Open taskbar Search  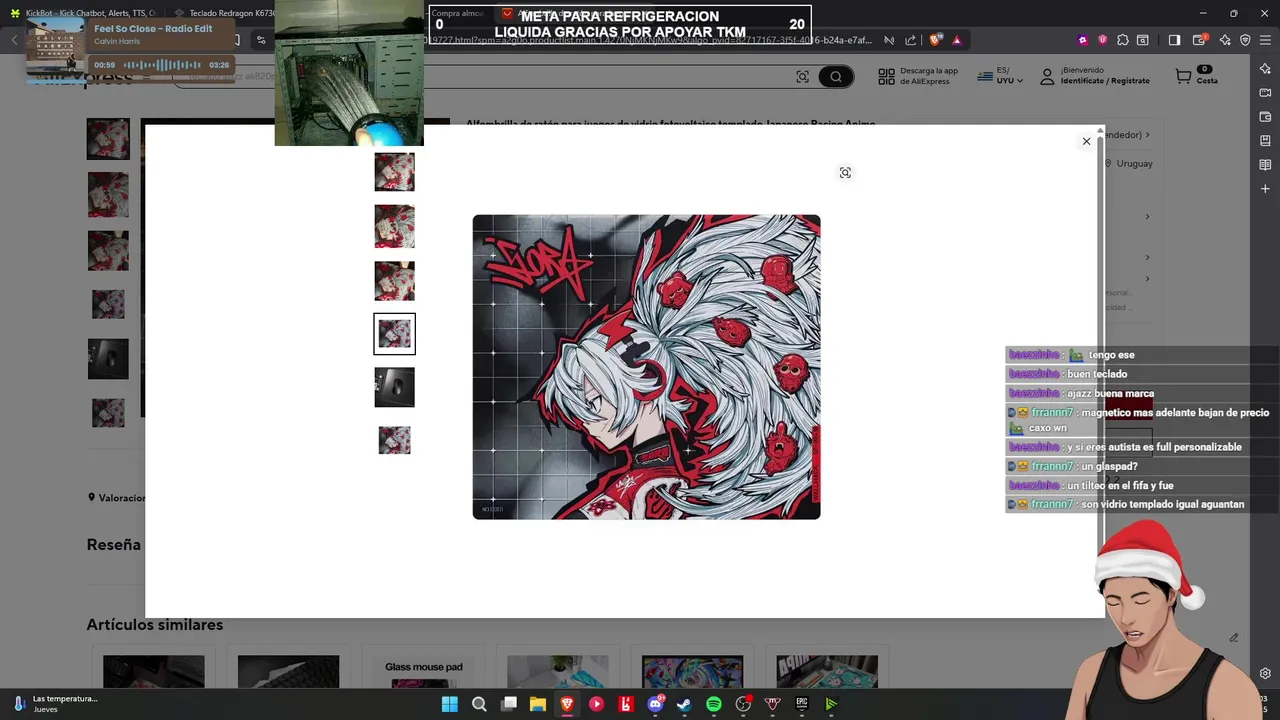pyautogui.click(x=479, y=704)
